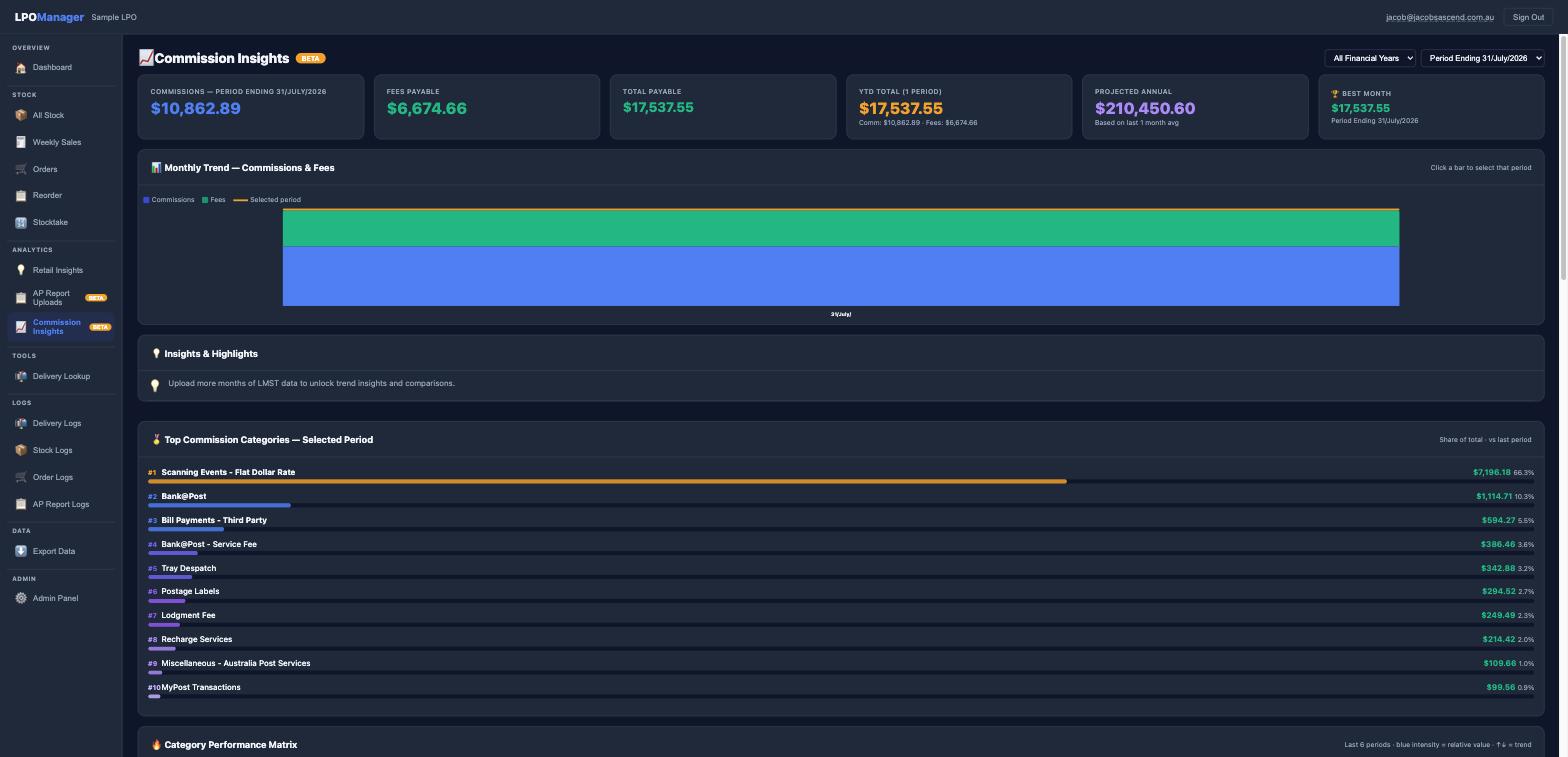This screenshot has width=1568, height=757.
Task: Select the blue Commissions chart bar
Action: (x=841, y=276)
